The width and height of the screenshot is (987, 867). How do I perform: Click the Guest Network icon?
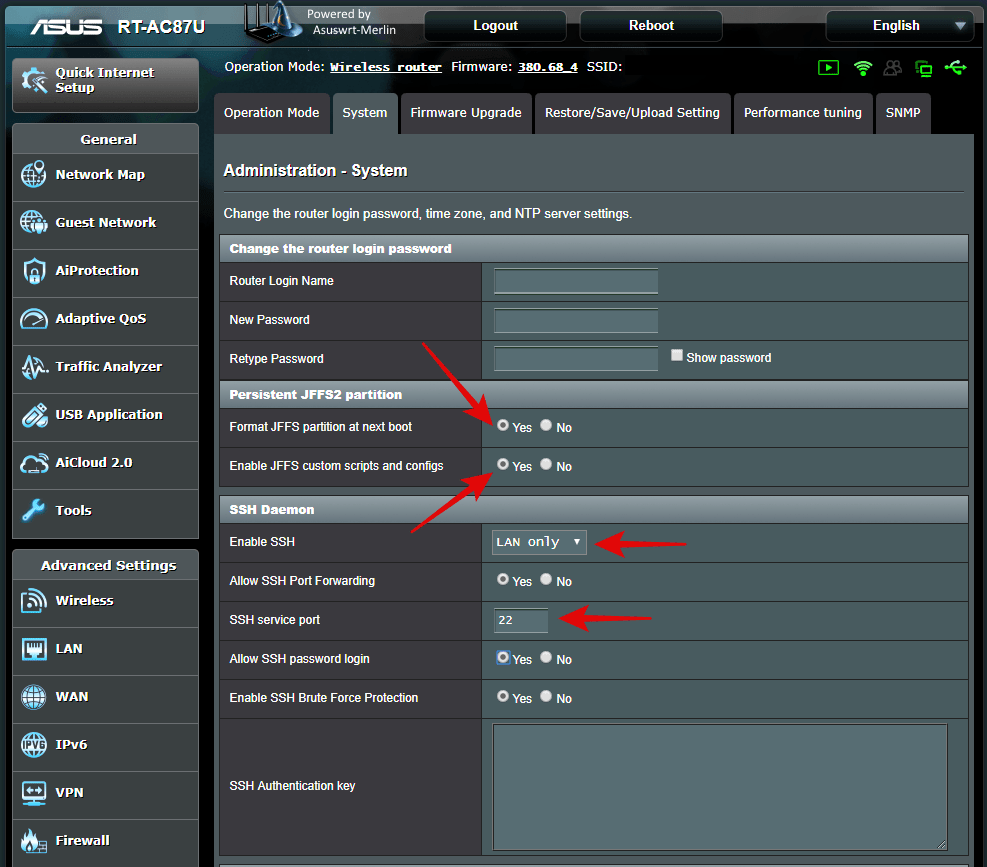(x=33, y=222)
